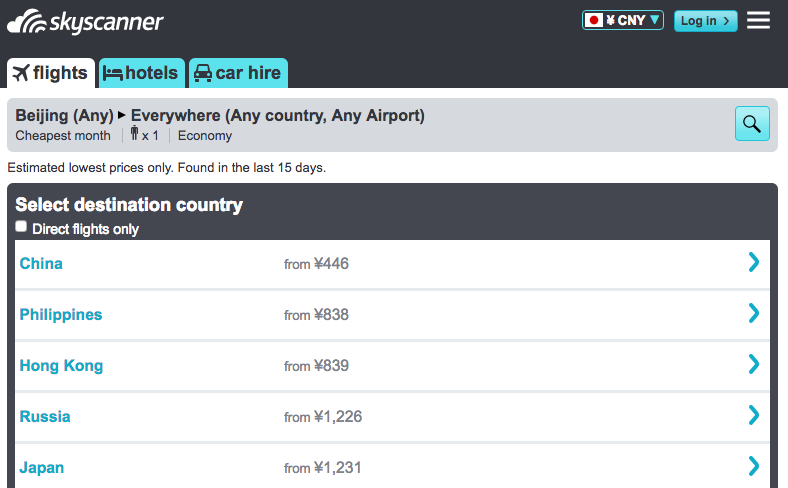Click the Select destination country heading
Image resolution: width=788 pixels, height=488 pixels.
click(x=129, y=205)
